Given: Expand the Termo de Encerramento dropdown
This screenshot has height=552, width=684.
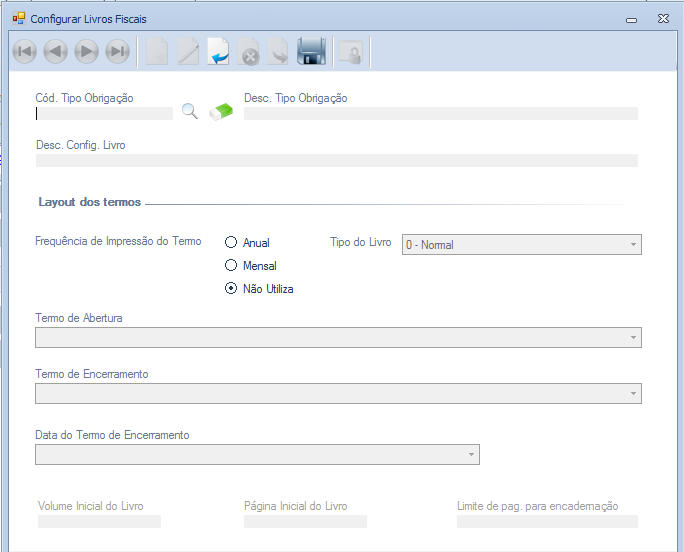Looking at the screenshot, I should click(x=338, y=394).
